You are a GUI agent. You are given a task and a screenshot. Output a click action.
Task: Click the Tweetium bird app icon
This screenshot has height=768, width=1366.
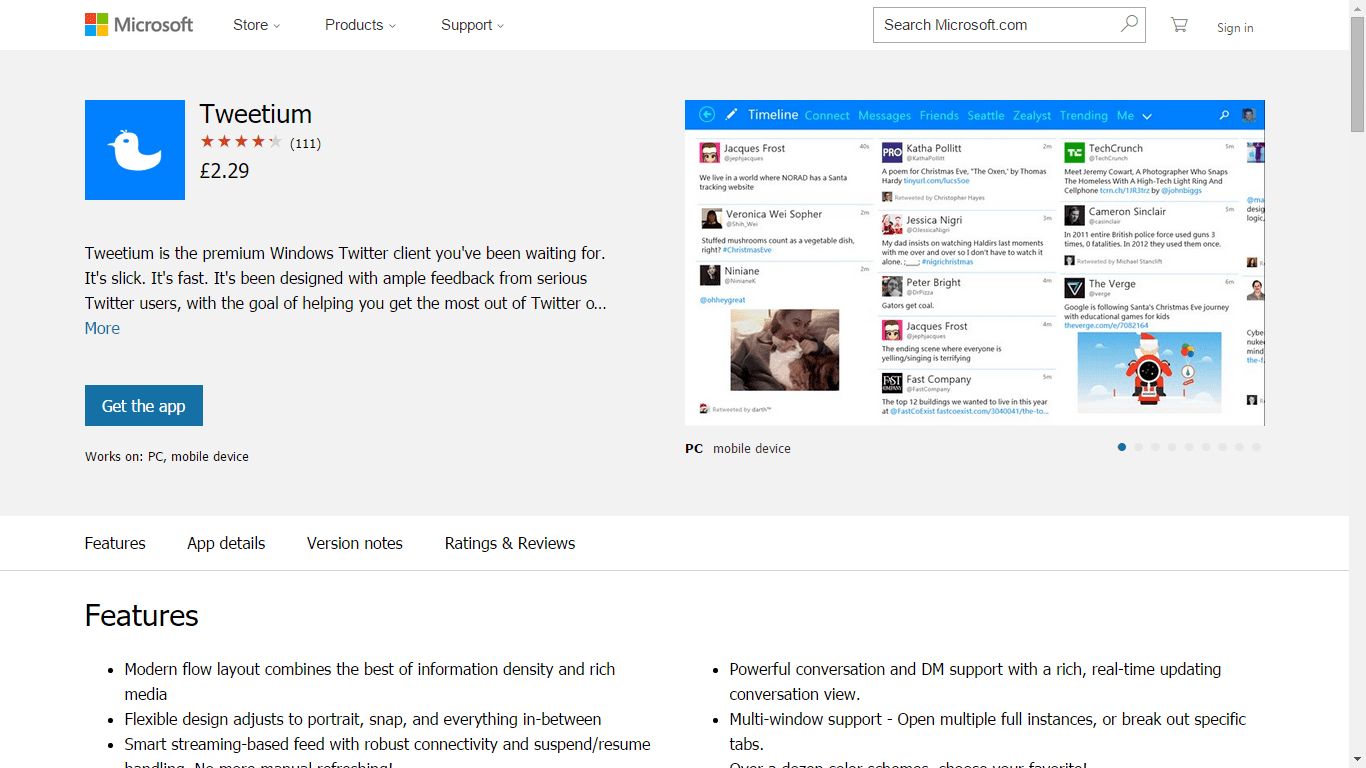pos(135,150)
